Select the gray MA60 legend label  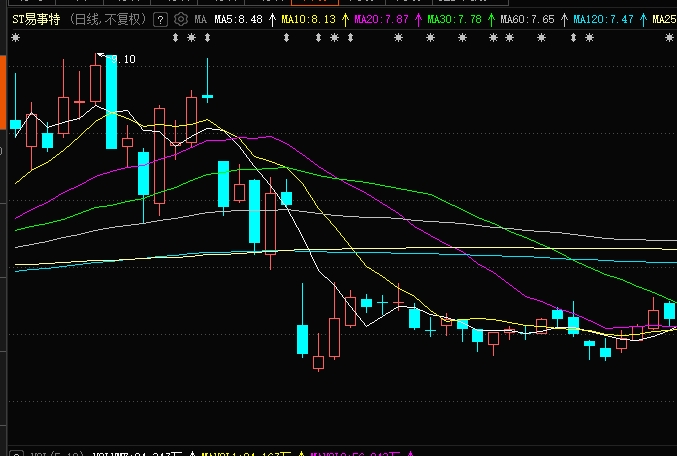point(527,19)
